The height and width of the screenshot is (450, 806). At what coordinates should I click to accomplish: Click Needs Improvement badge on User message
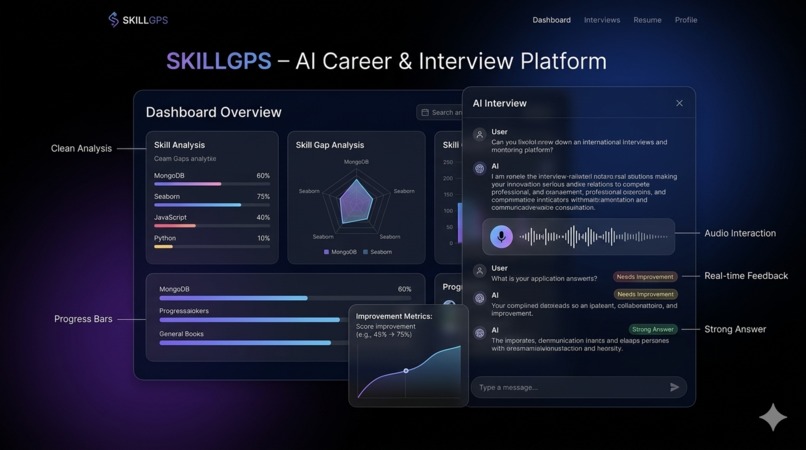tap(645, 277)
